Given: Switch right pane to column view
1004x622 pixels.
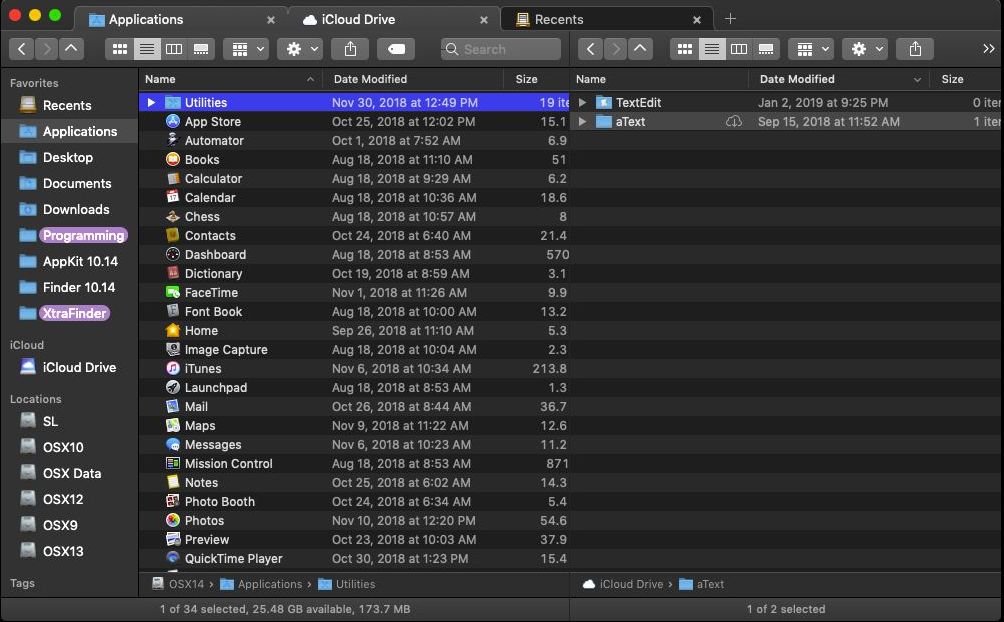Looking at the screenshot, I should [738, 49].
